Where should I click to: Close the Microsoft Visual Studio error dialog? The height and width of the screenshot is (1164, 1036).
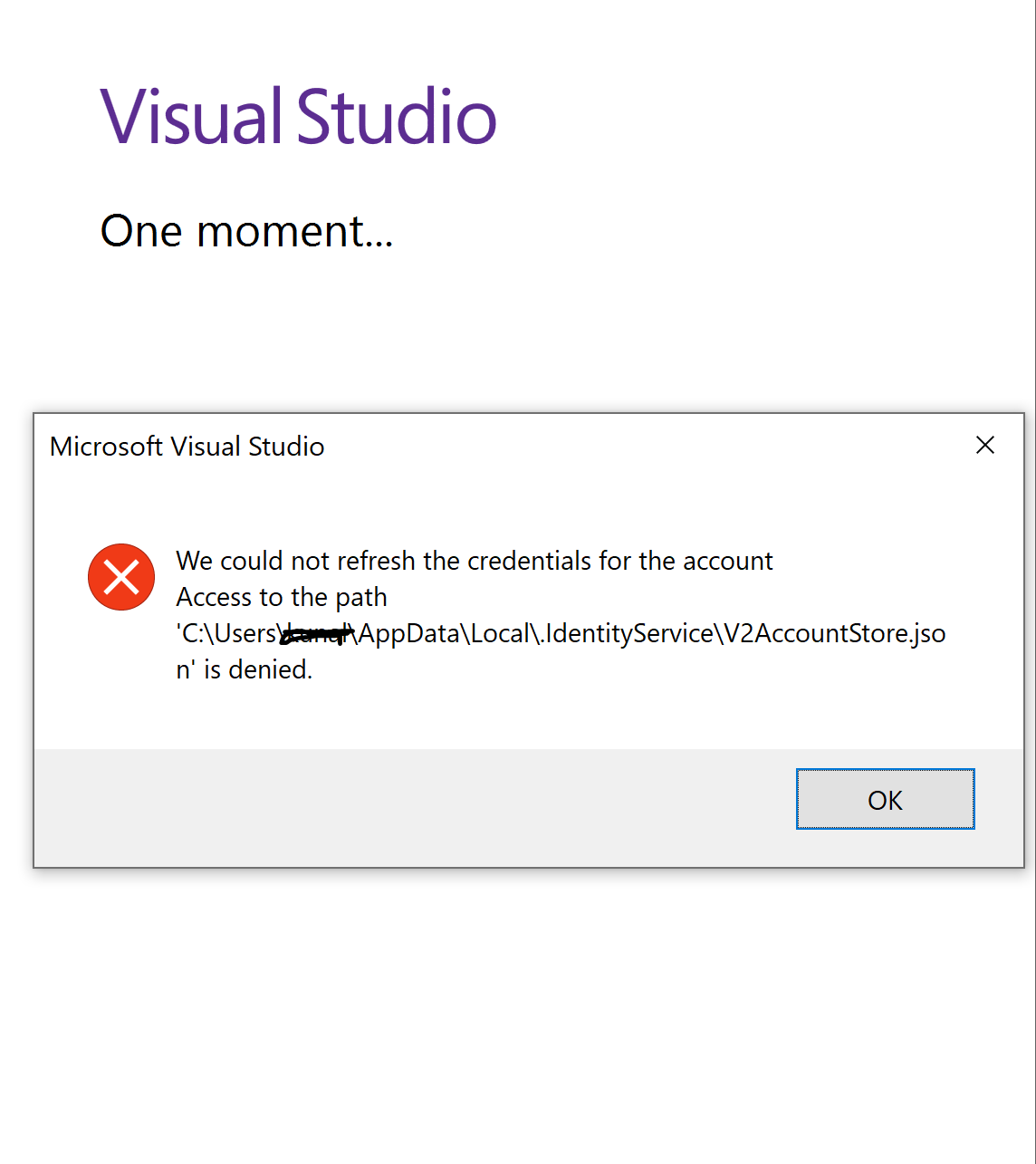pos(985,445)
